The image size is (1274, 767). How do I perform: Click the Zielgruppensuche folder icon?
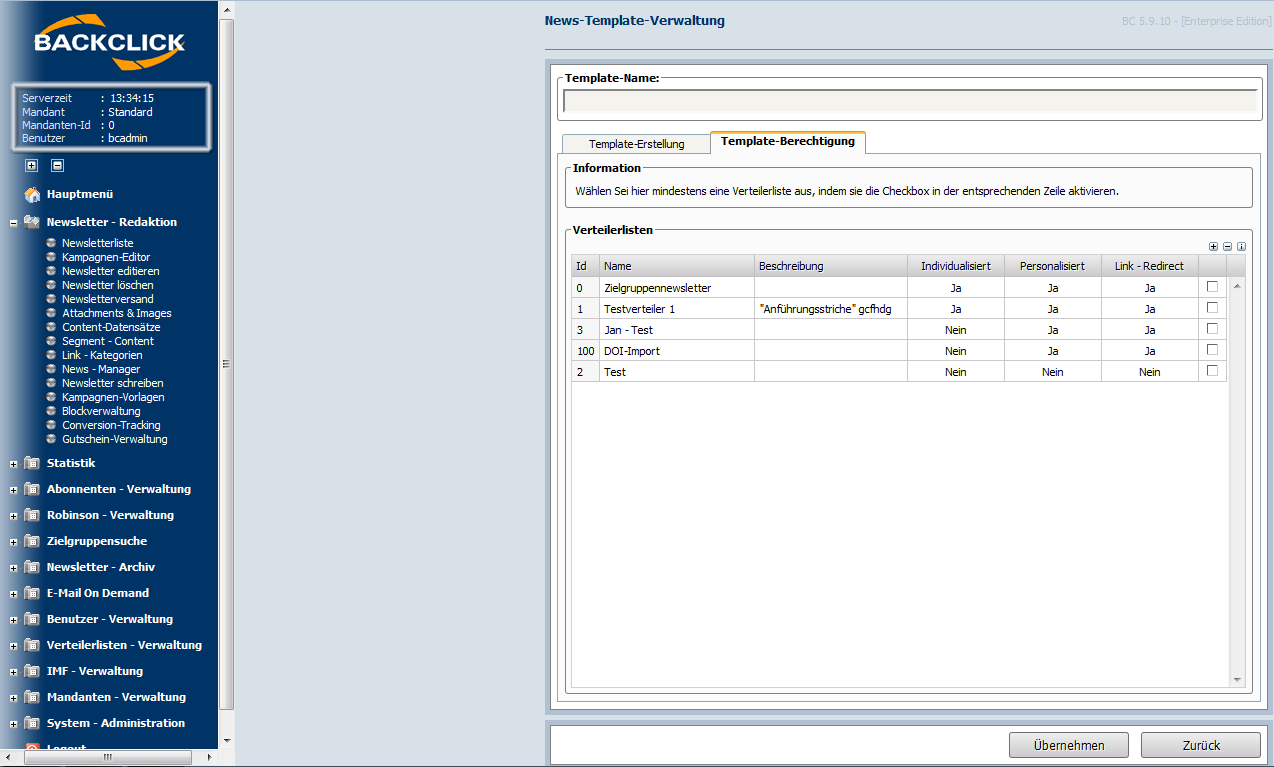(x=32, y=541)
